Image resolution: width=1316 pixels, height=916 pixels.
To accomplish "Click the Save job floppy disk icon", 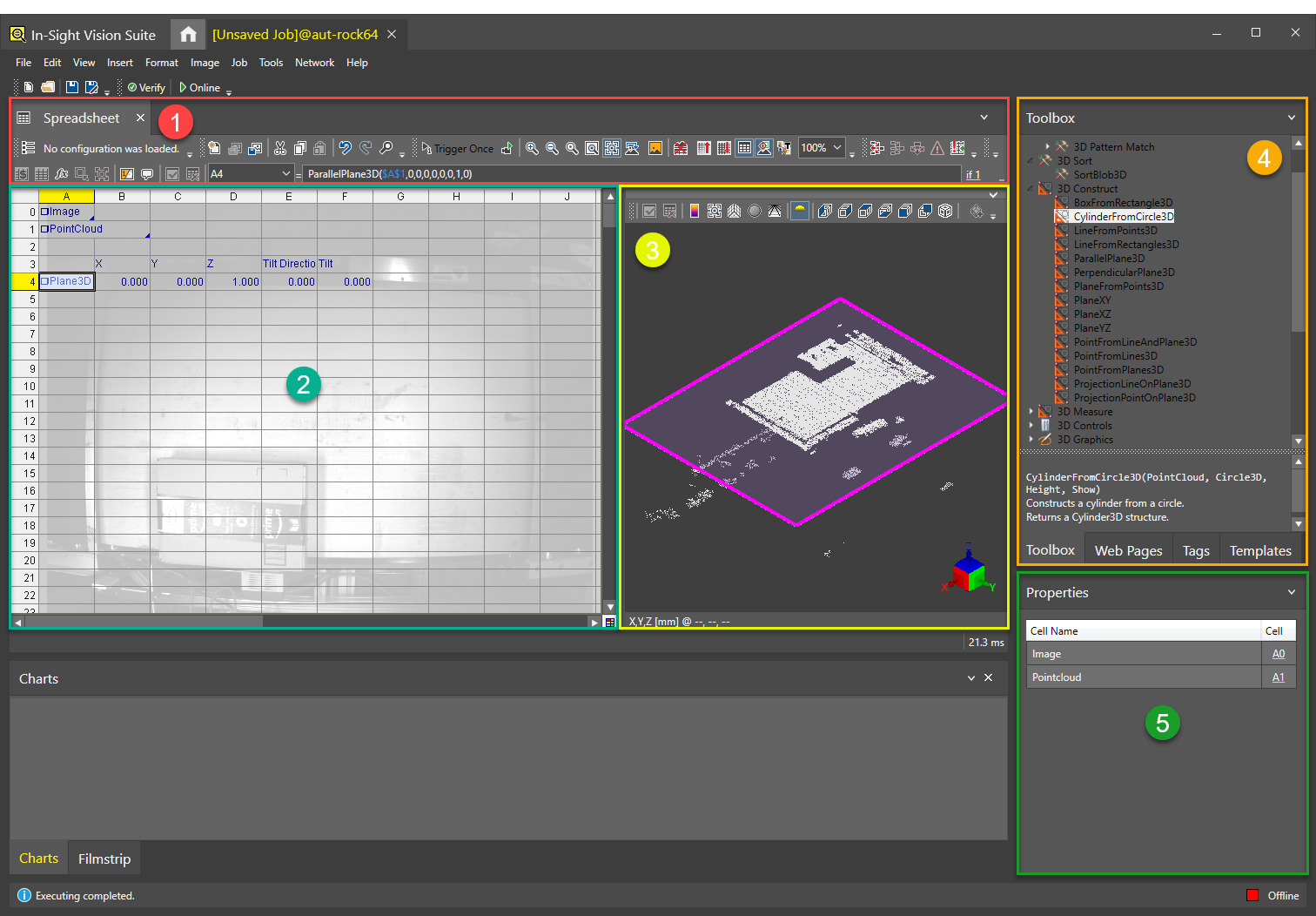I will coord(71,87).
